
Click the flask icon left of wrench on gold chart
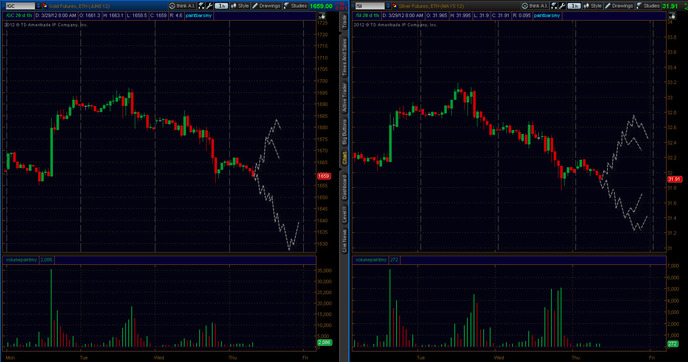point(201,6)
